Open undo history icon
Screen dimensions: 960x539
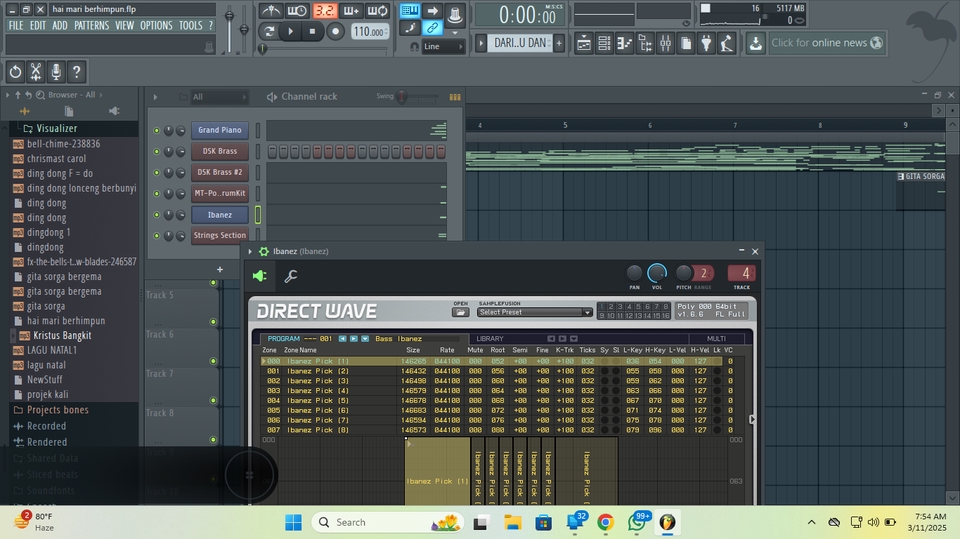click(x=15, y=72)
